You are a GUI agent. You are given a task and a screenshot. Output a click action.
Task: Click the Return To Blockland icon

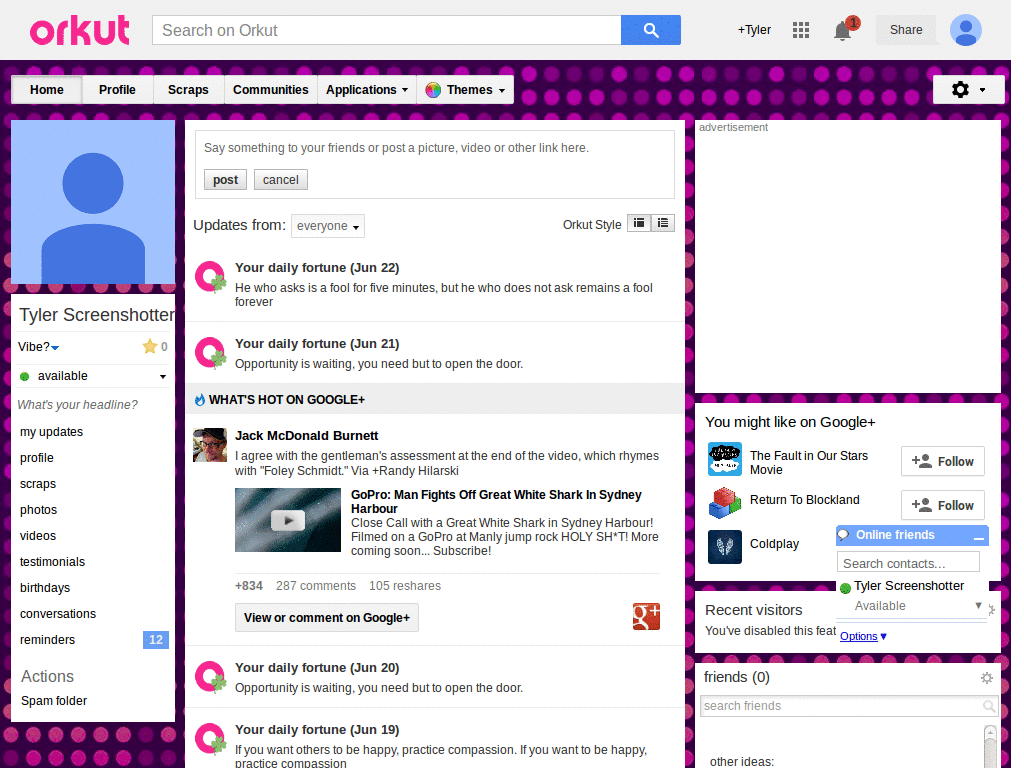tap(725, 503)
